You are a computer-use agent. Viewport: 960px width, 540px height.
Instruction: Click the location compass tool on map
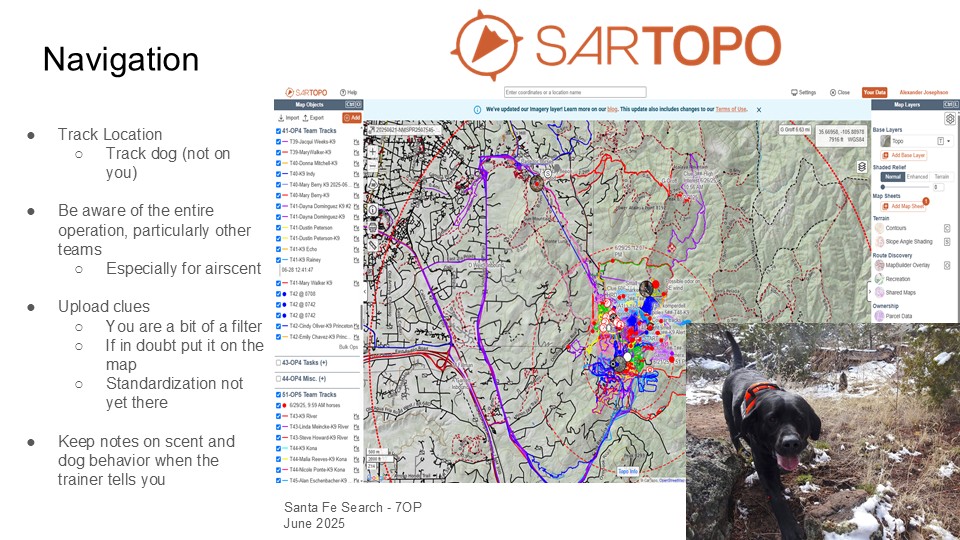pyautogui.click(x=372, y=184)
